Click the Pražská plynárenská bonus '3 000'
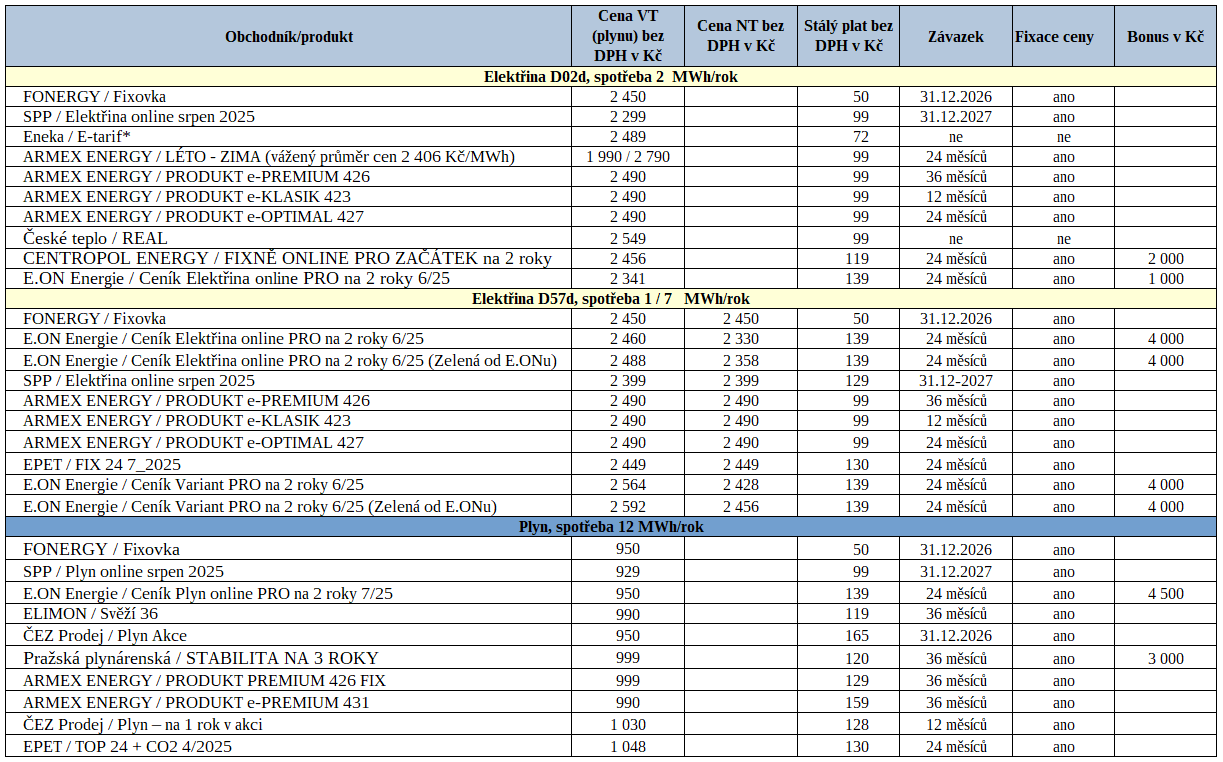The height and width of the screenshot is (762, 1223). pos(1165,658)
